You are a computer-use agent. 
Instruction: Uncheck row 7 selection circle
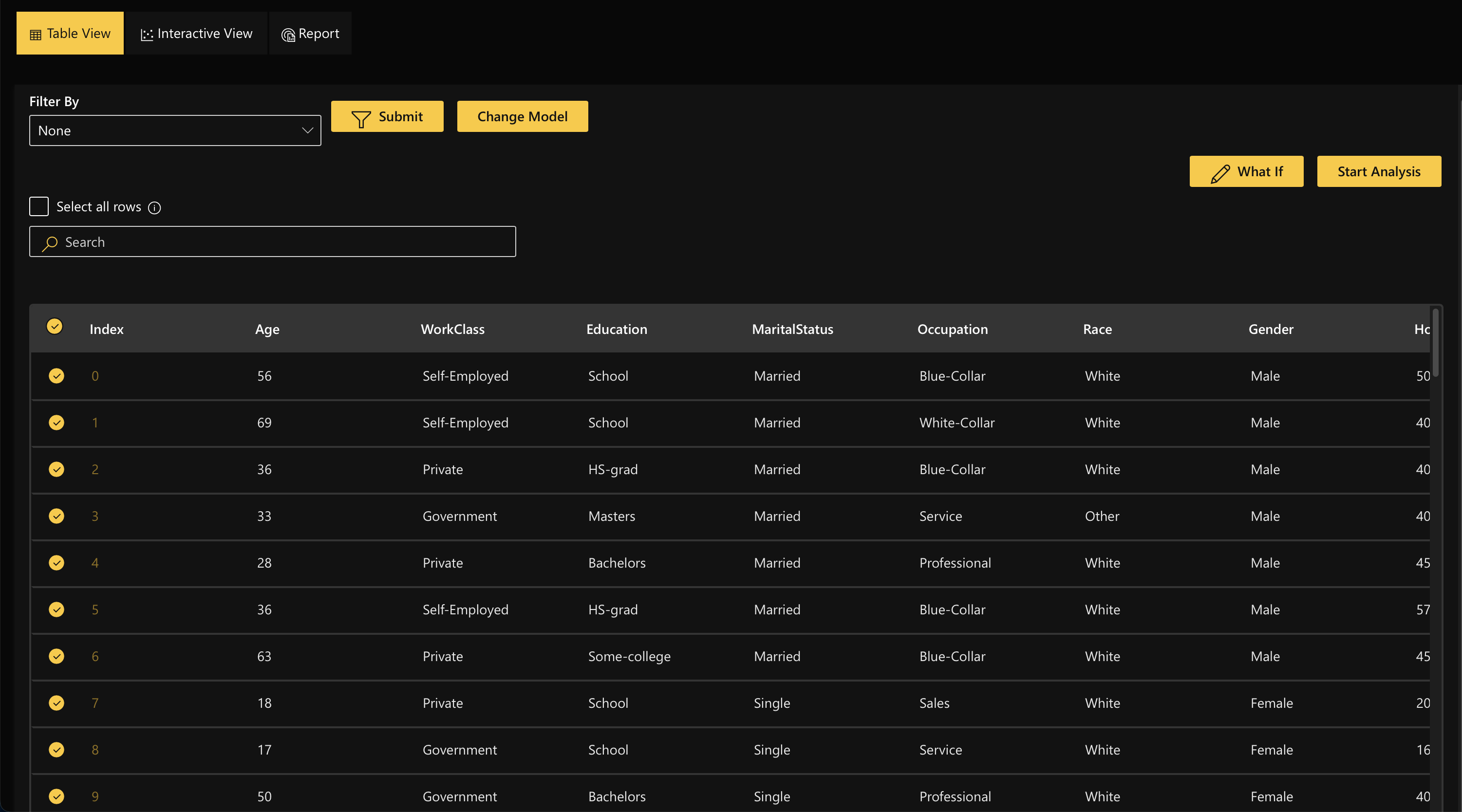click(56, 702)
